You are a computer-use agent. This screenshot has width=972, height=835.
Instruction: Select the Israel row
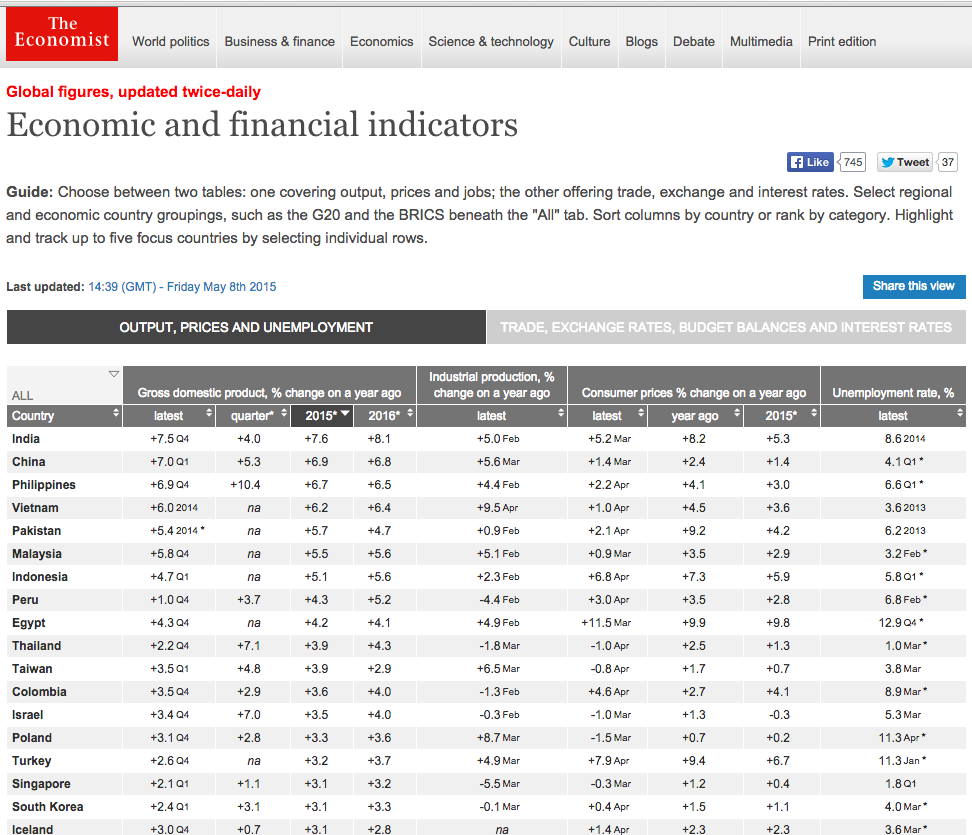486,714
